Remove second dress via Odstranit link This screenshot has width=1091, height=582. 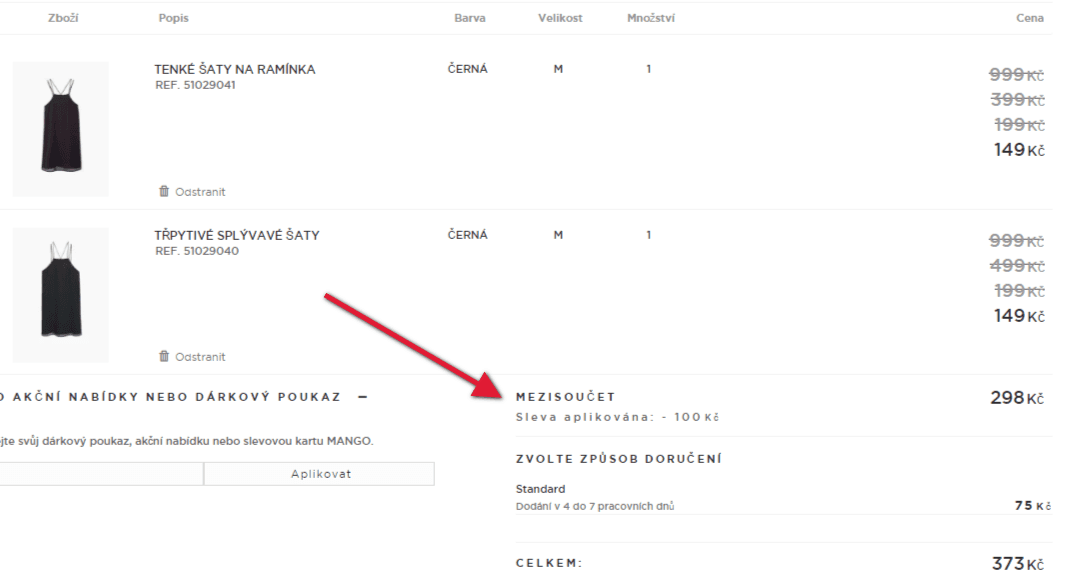[x=200, y=356]
